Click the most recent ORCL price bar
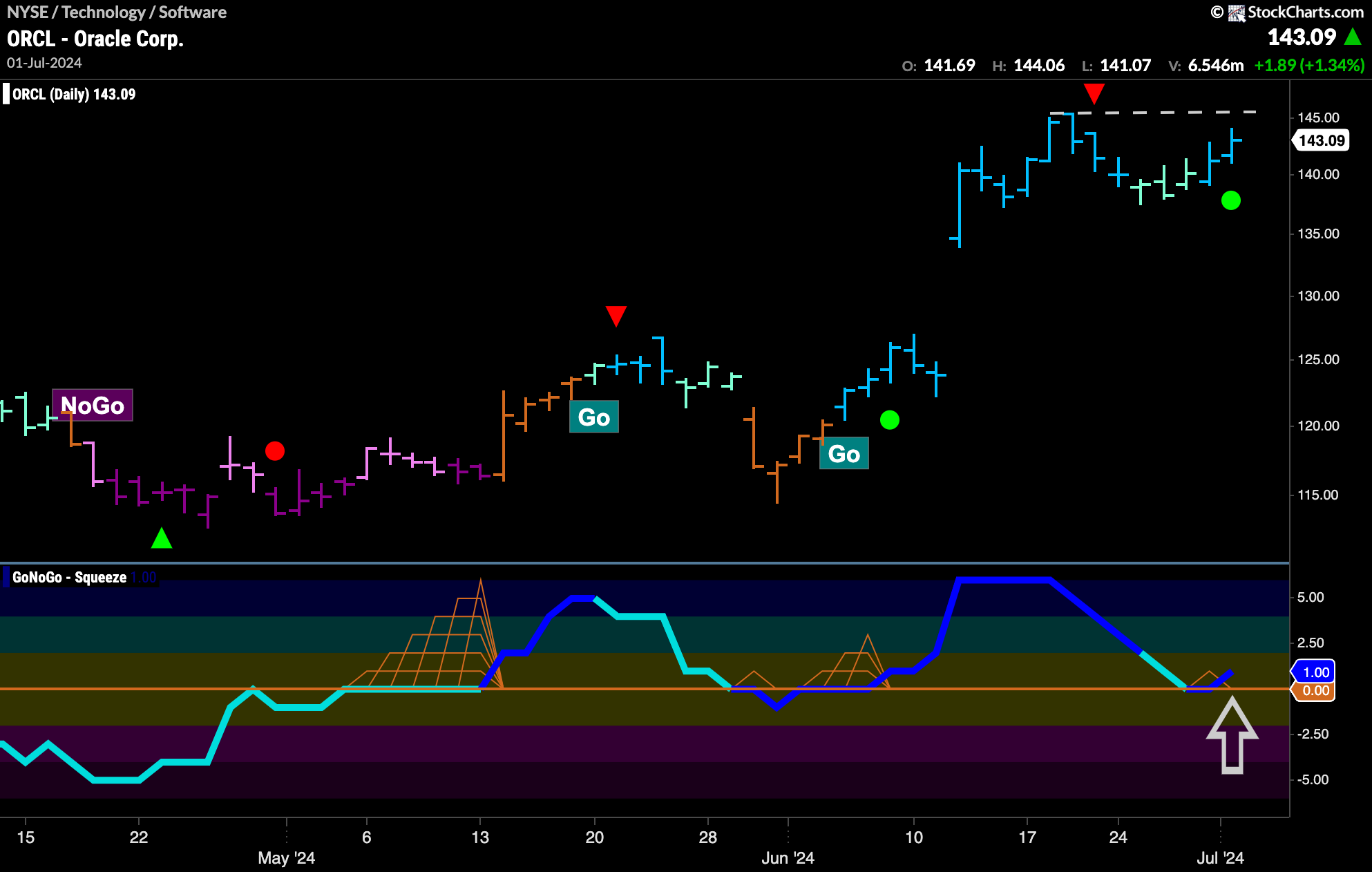Screen dimensions: 1372x872 click(x=1232, y=145)
